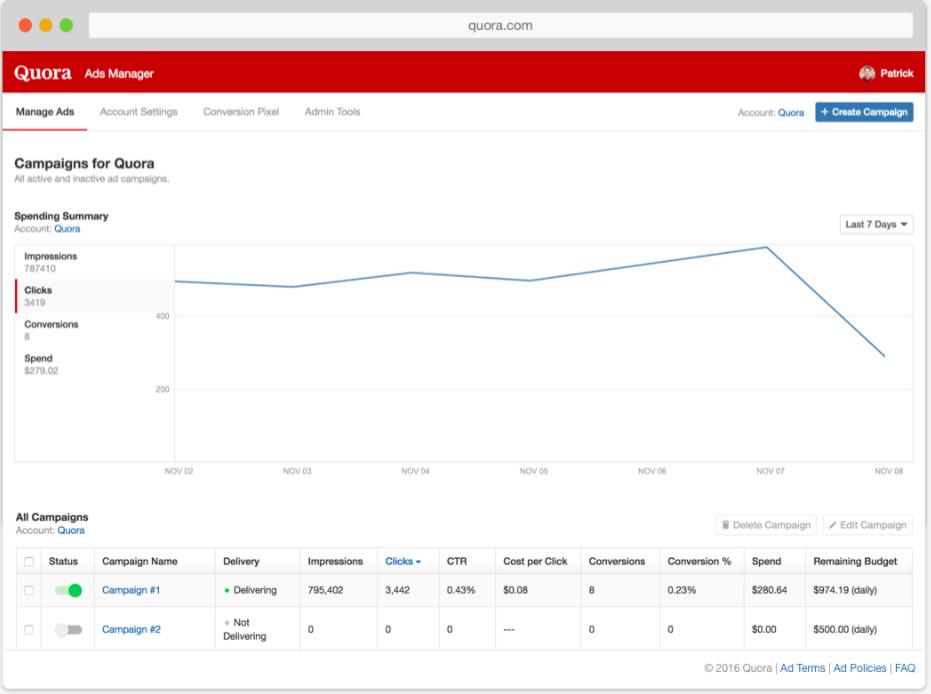This screenshot has height=694, width=931.
Task: Click the NOV 07 chart axis label
Action: [x=770, y=471]
